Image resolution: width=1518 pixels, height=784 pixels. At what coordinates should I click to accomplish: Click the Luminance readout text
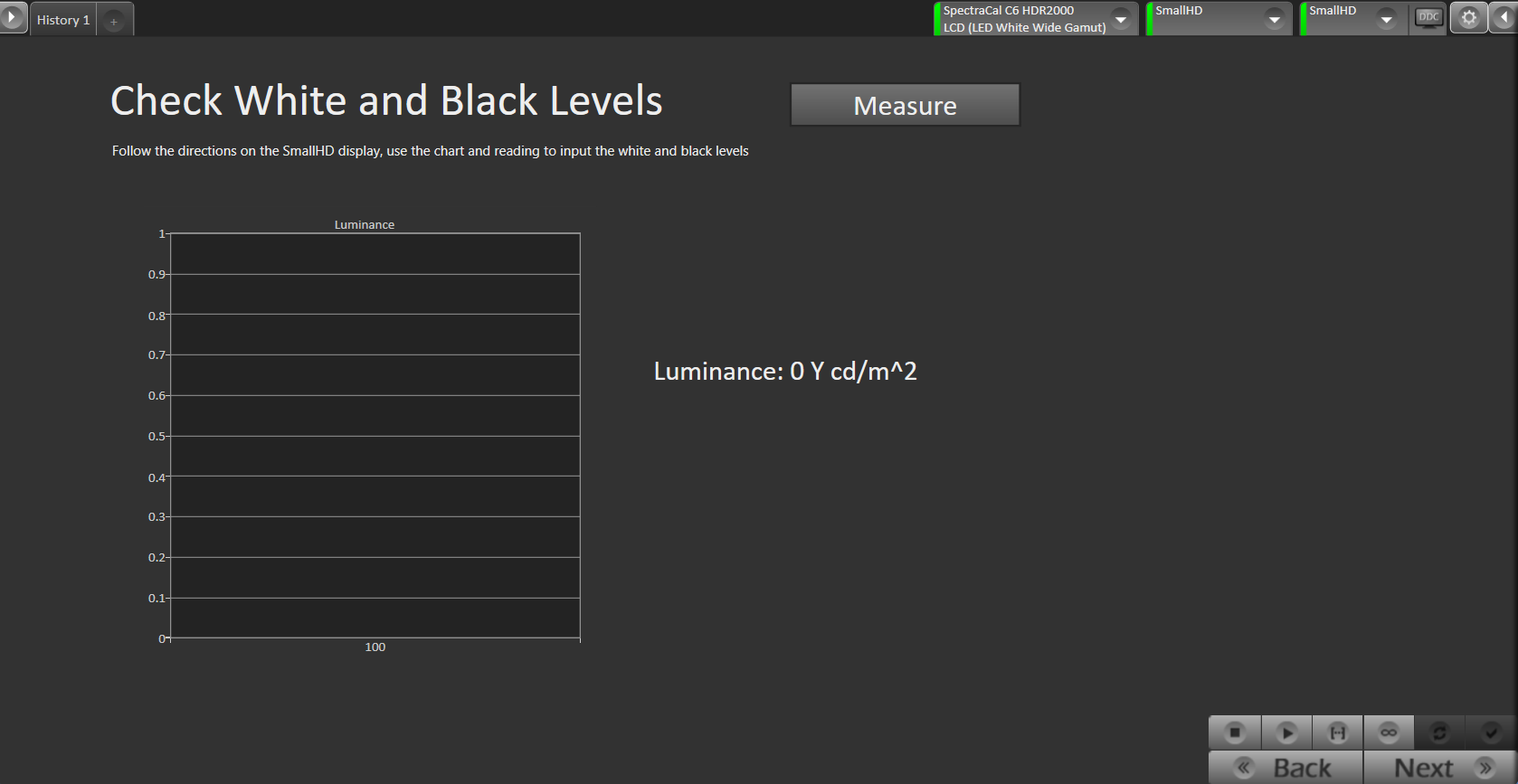point(785,372)
